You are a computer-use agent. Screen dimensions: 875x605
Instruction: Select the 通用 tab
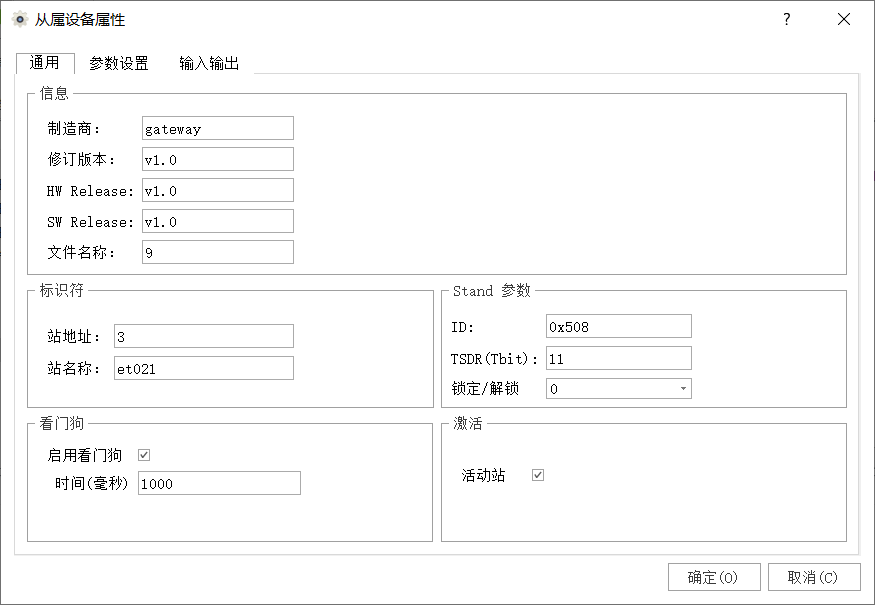45,63
